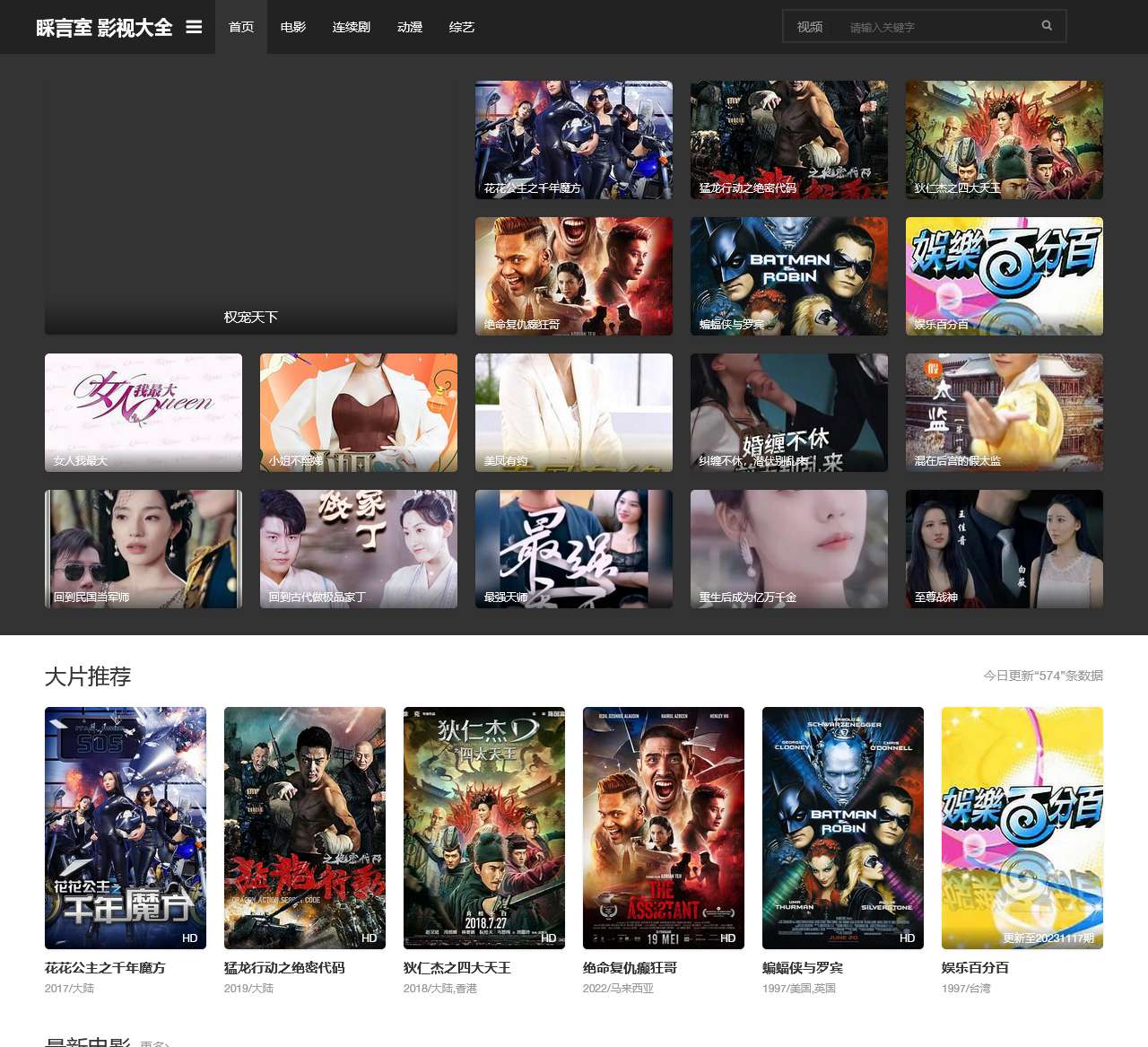Click the magnifier search icon
The image size is (1148, 1047).
point(1047,26)
